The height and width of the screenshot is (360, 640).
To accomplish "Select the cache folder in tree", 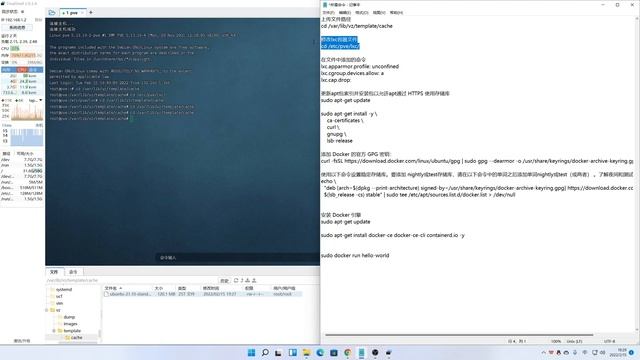I will pyautogui.click(x=76, y=338).
